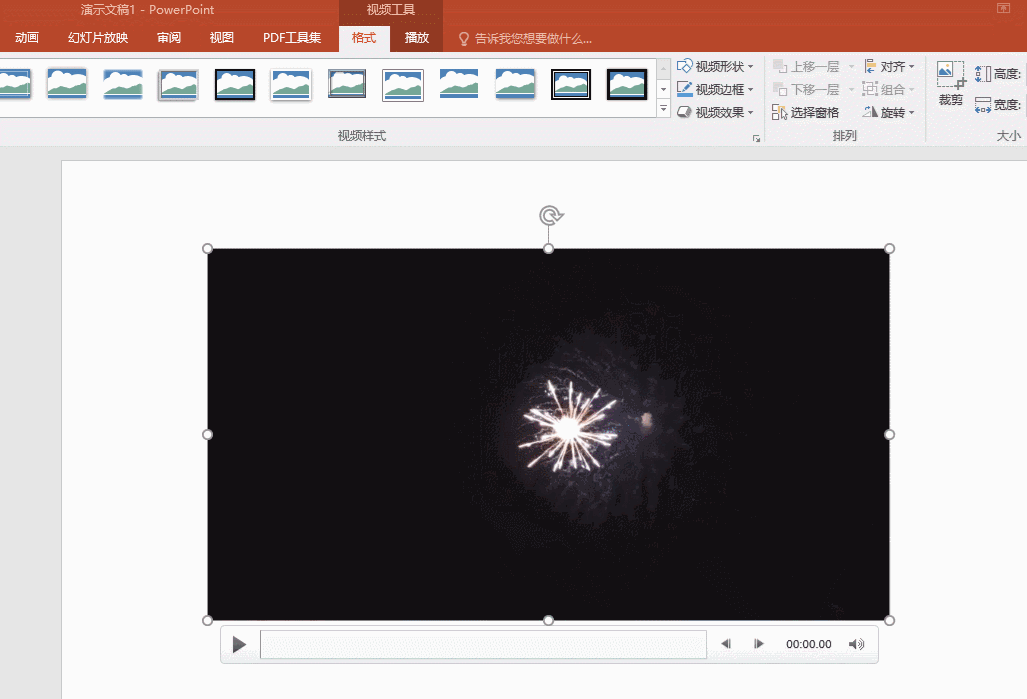The width and height of the screenshot is (1027, 699).
Task: Click the lightbulb Tell Me icon
Action: click(464, 39)
